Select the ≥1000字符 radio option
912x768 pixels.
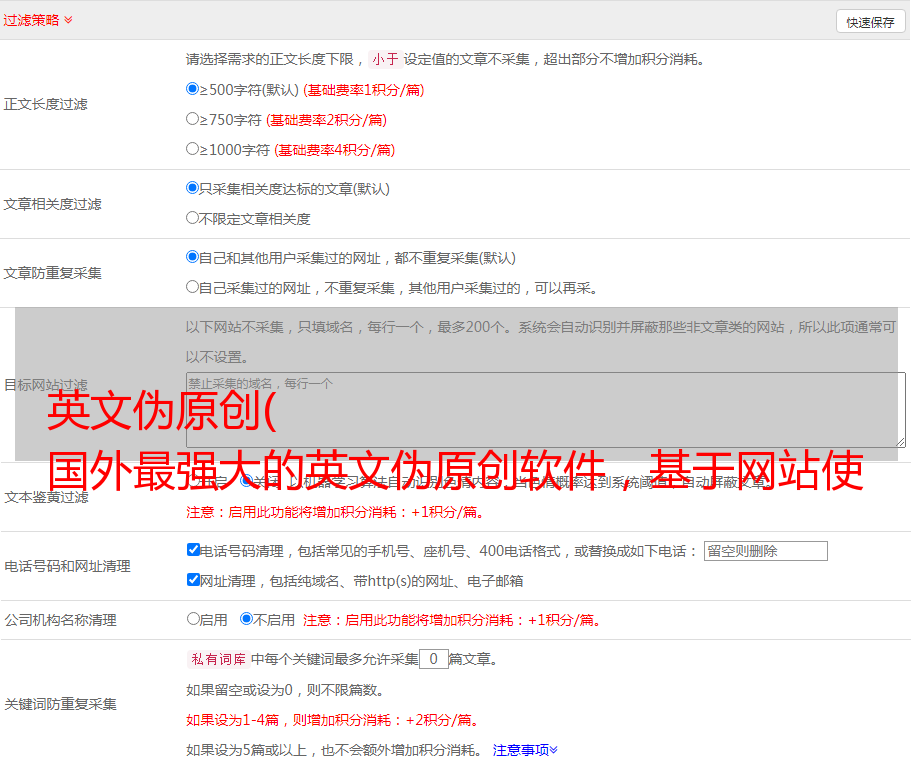tap(192, 148)
